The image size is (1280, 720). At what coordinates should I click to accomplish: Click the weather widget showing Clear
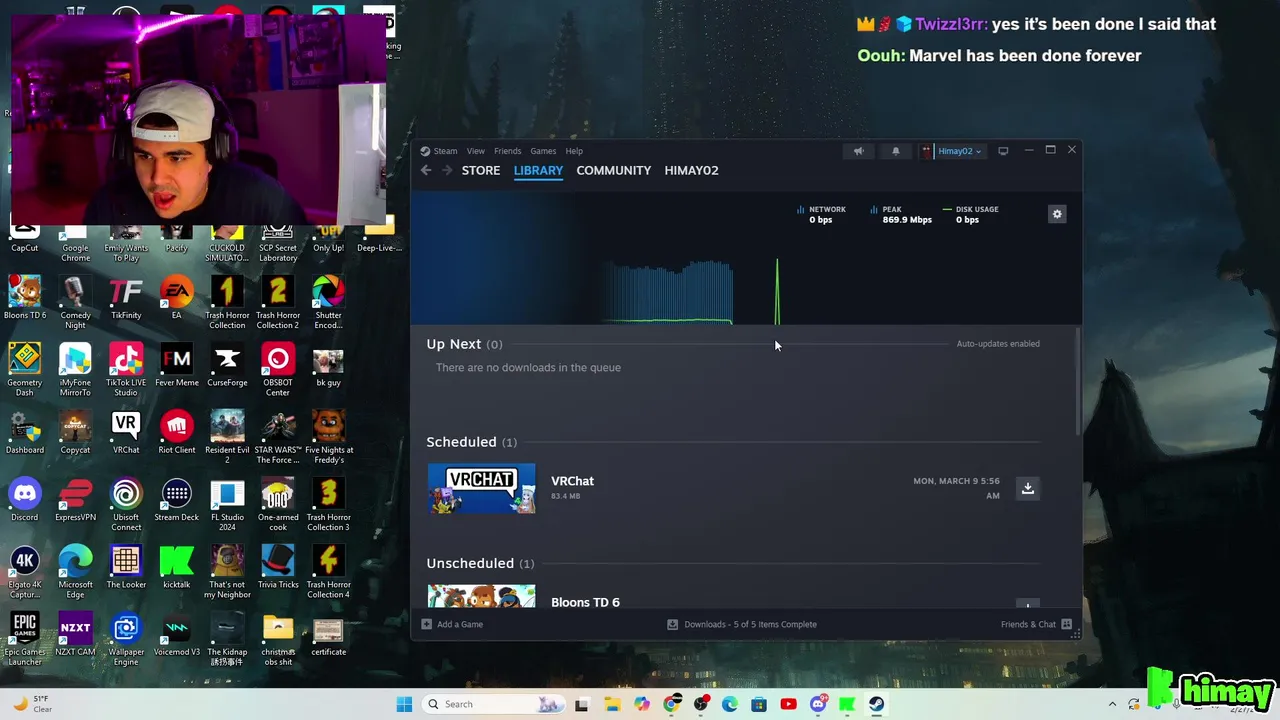point(32,704)
